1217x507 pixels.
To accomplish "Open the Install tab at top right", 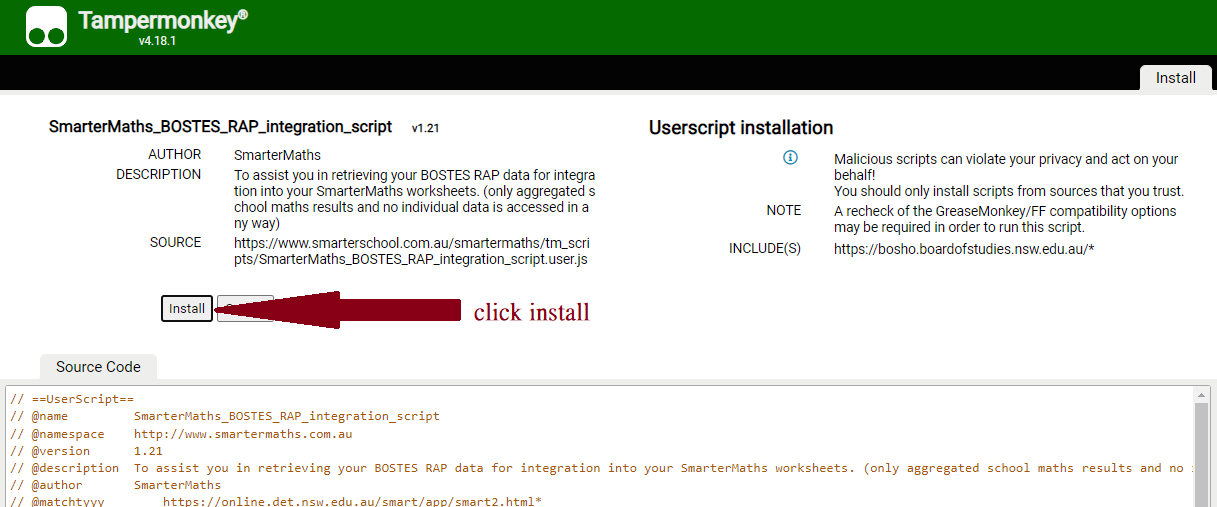I will (1175, 78).
